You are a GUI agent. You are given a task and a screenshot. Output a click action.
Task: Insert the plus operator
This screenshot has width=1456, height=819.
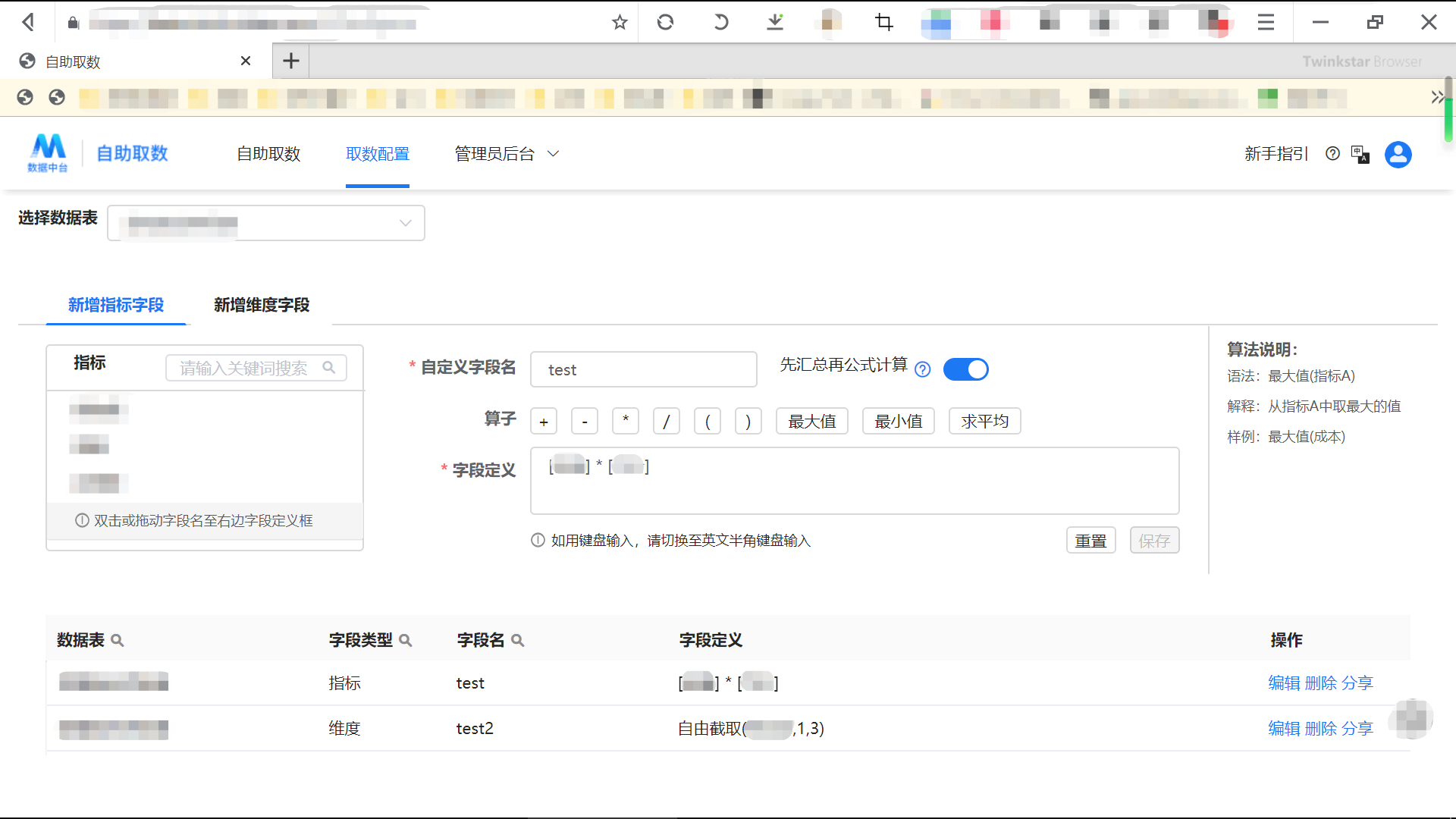click(544, 421)
